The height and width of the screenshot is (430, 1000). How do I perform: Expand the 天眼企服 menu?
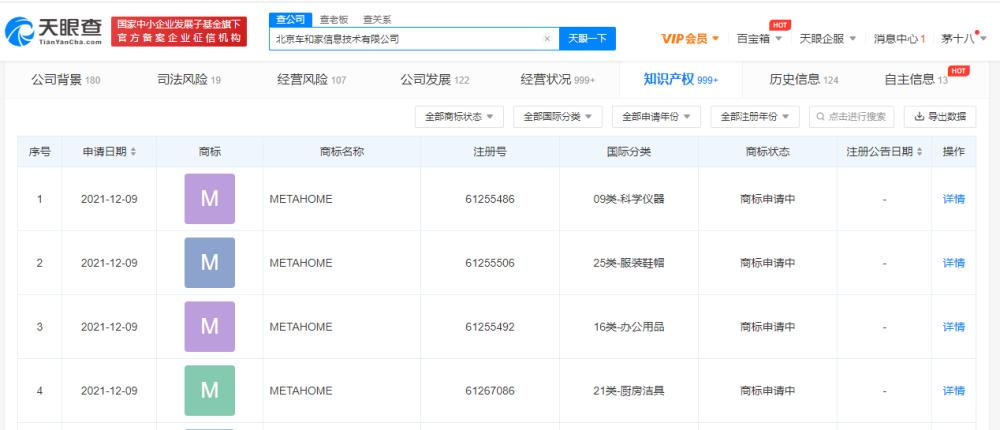pyautogui.click(x=828, y=39)
